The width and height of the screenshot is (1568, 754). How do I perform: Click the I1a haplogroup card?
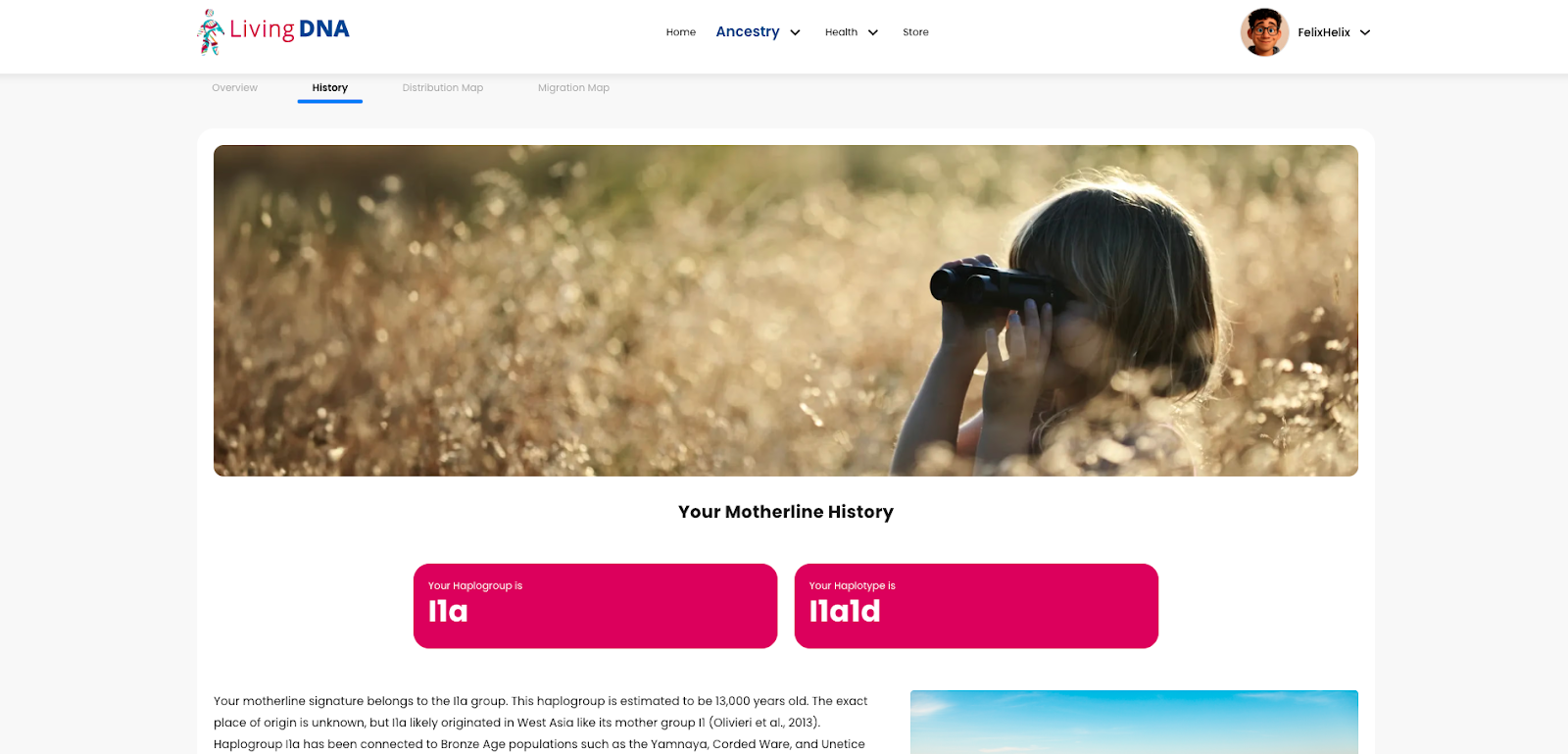point(595,606)
